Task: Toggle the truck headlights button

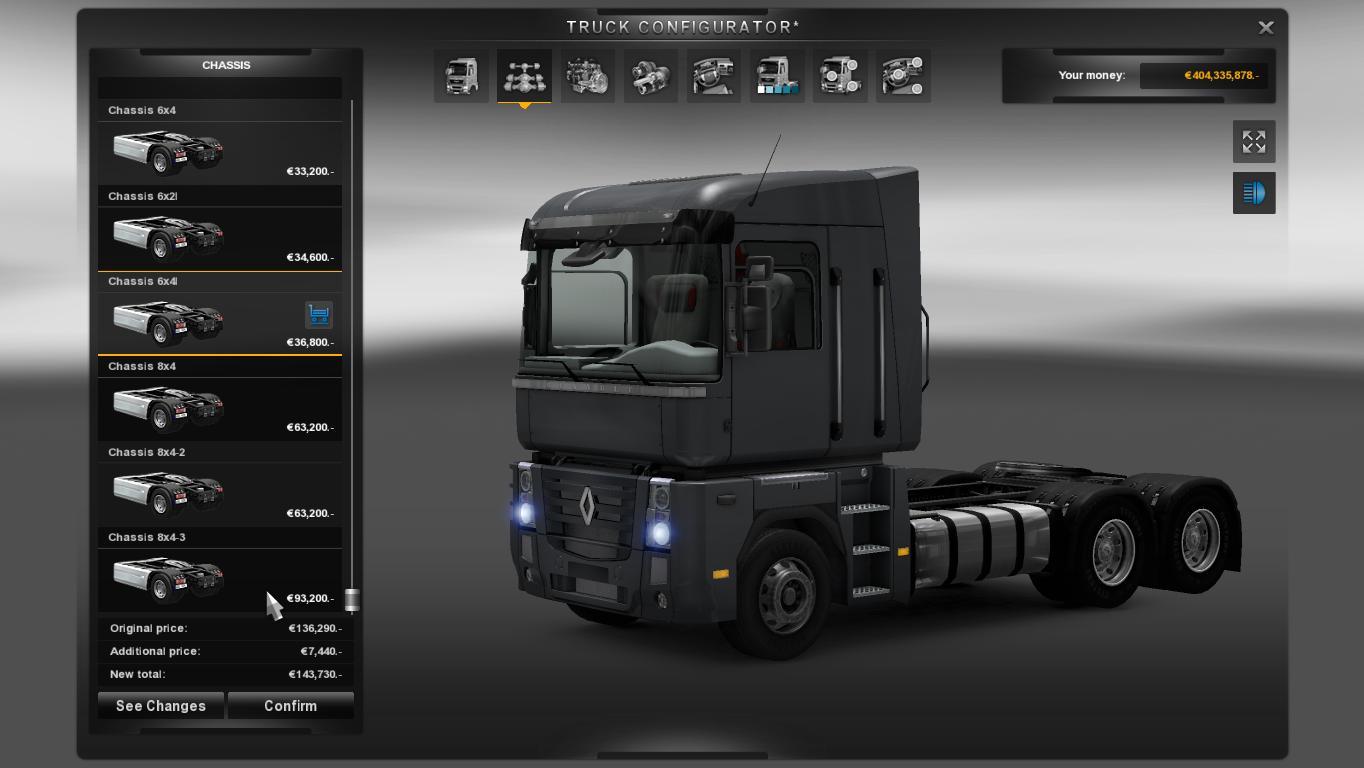Action: (1253, 193)
